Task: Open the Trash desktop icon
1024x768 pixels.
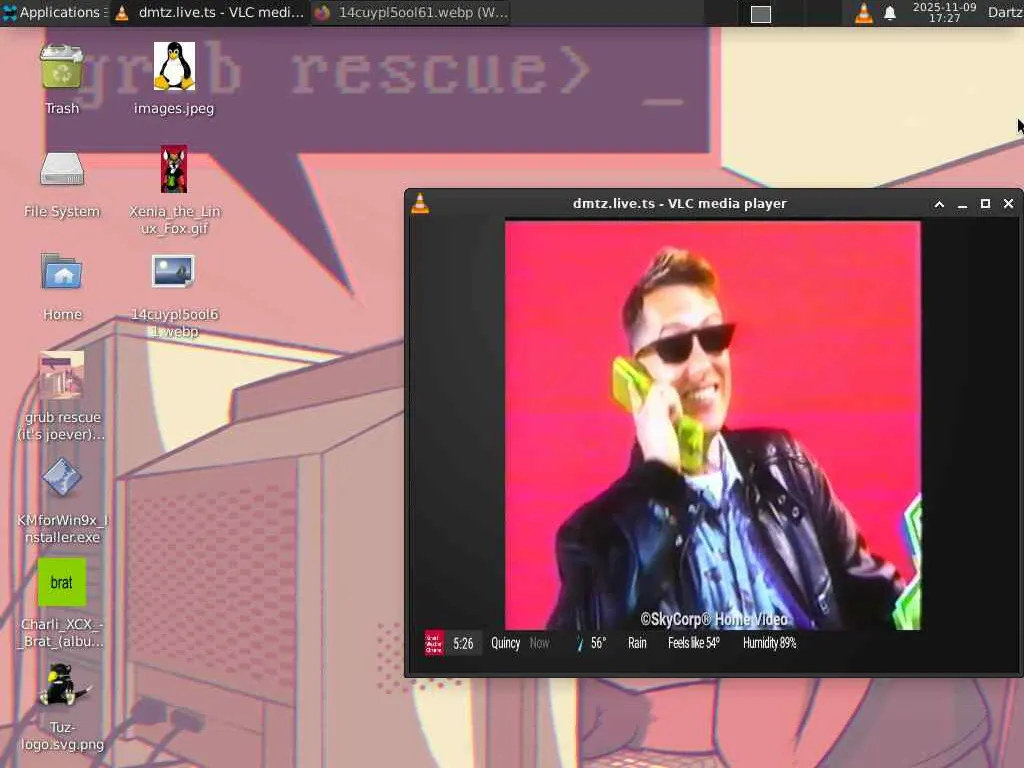Action: tap(61, 66)
